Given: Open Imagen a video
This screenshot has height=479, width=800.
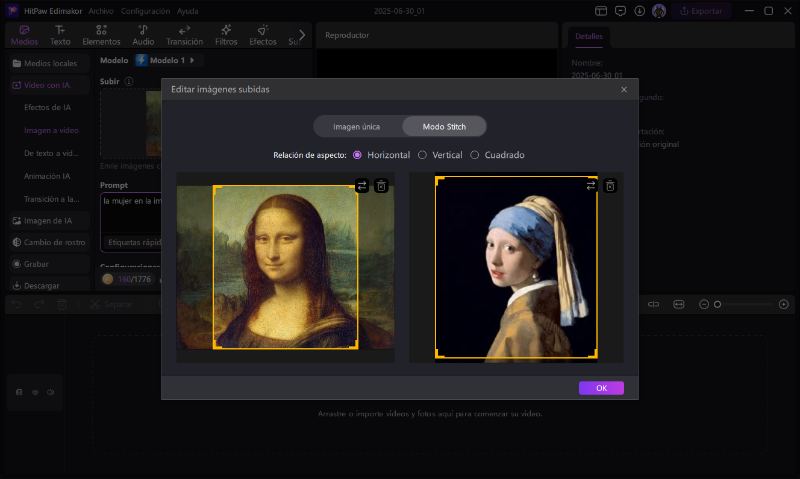Looking at the screenshot, I should click(x=51, y=130).
